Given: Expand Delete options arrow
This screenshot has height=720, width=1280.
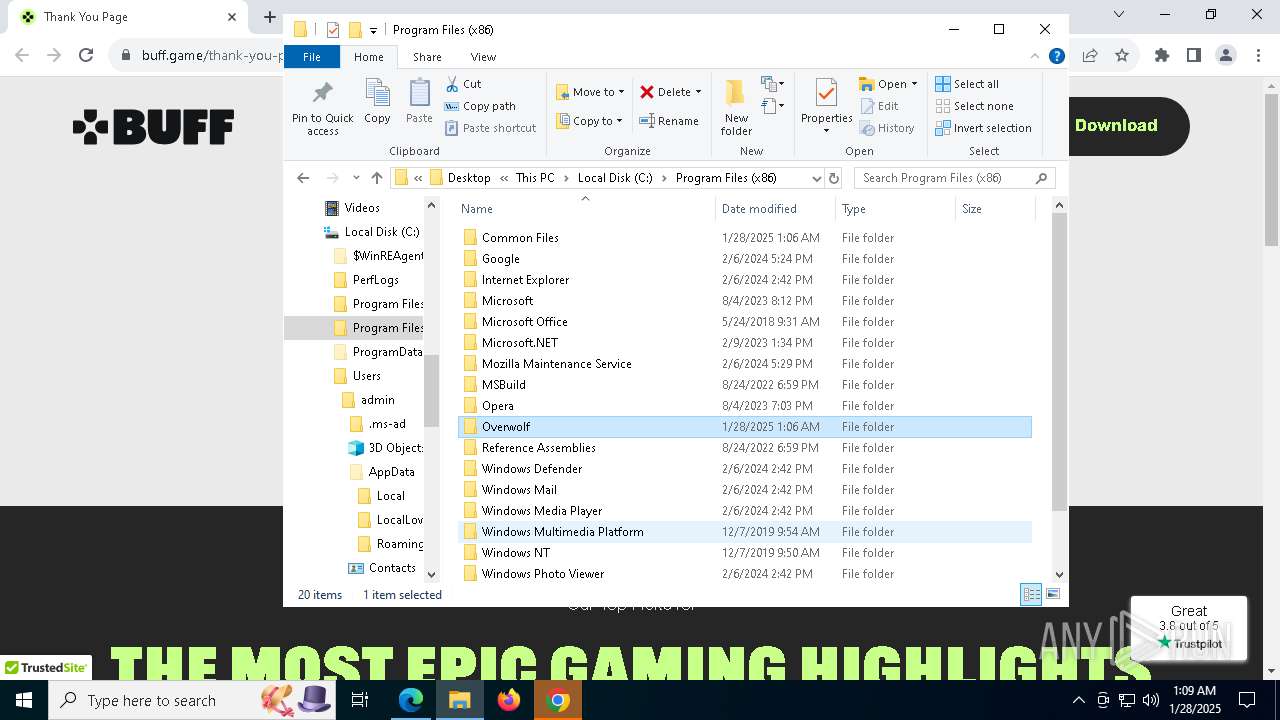Looking at the screenshot, I should [698, 92].
